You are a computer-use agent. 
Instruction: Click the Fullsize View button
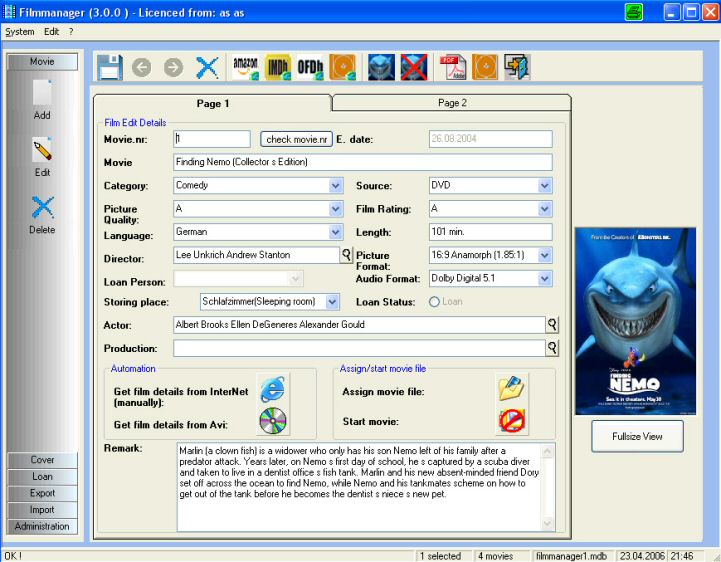pyautogui.click(x=636, y=436)
